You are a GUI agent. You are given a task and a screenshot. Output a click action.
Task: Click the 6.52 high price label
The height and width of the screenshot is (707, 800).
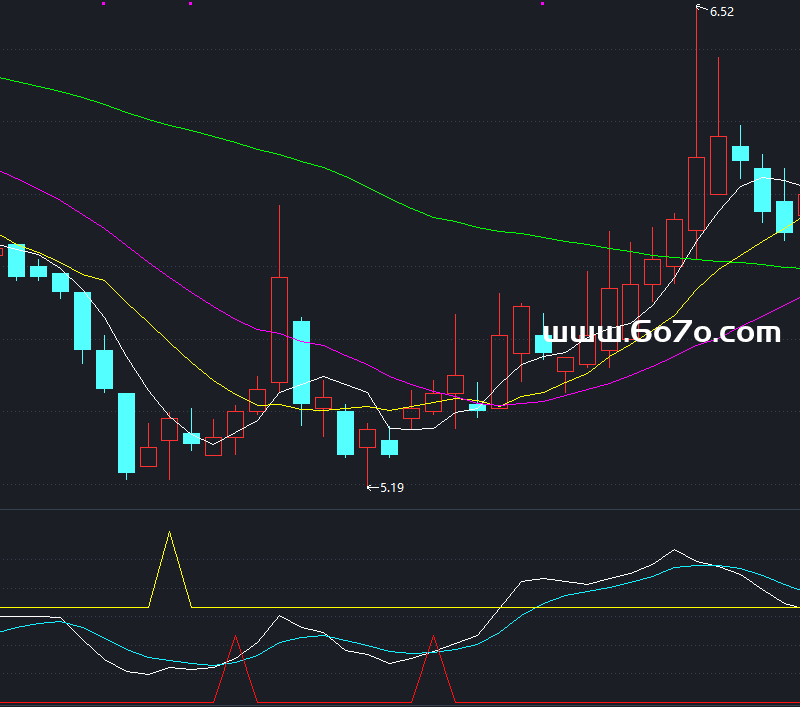coord(721,12)
